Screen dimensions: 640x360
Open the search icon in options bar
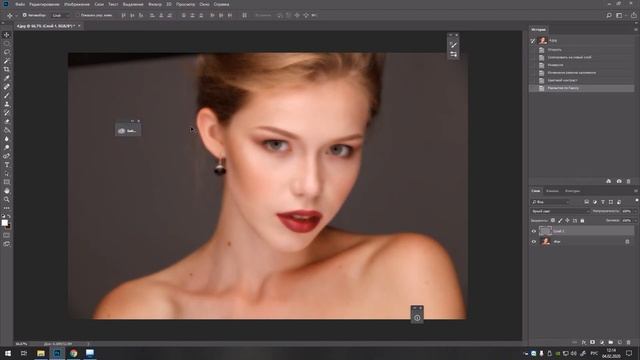coord(609,15)
